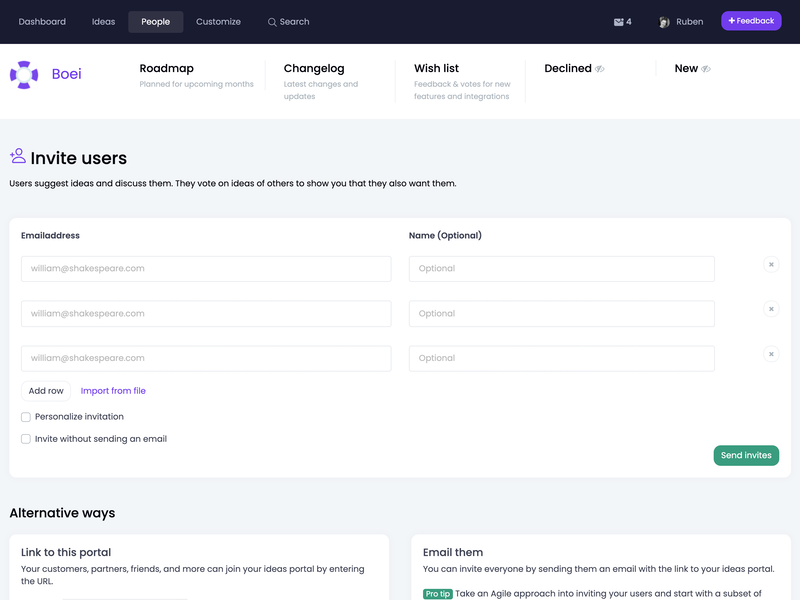Click the Send invites button
This screenshot has width=800, height=600.
[x=746, y=455]
